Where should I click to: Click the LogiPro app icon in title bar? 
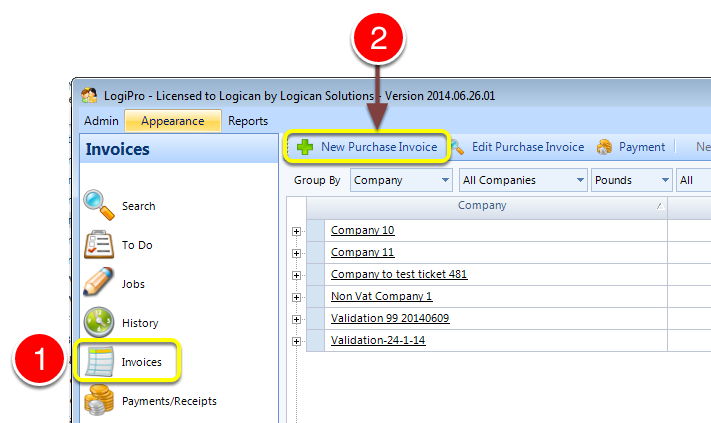[x=89, y=95]
